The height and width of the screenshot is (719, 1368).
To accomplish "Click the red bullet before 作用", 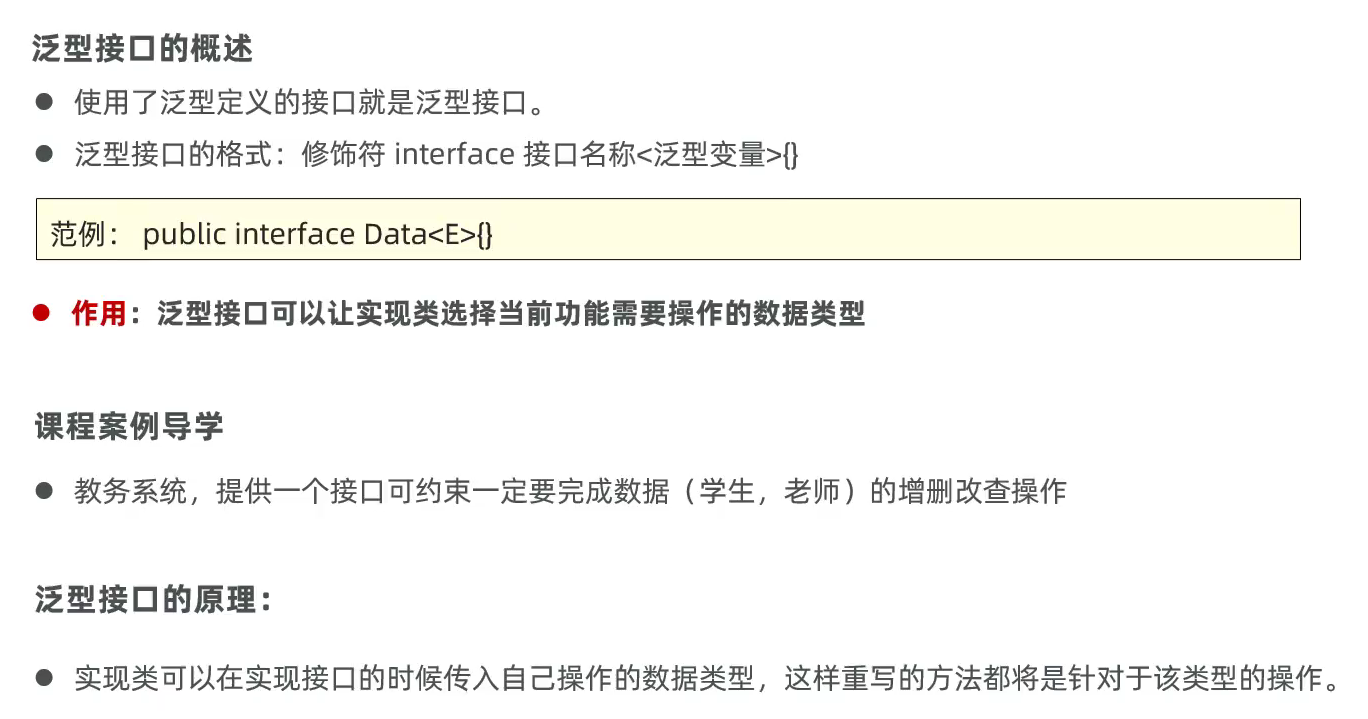I will (42, 313).
